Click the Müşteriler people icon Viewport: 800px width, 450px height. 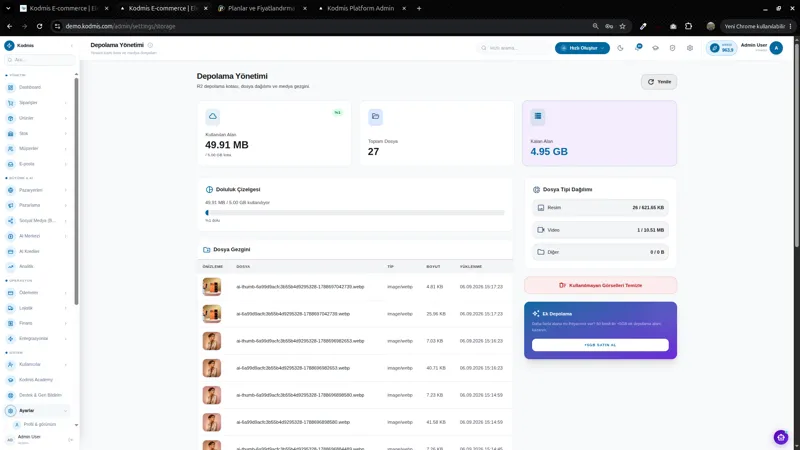pos(10,148)
